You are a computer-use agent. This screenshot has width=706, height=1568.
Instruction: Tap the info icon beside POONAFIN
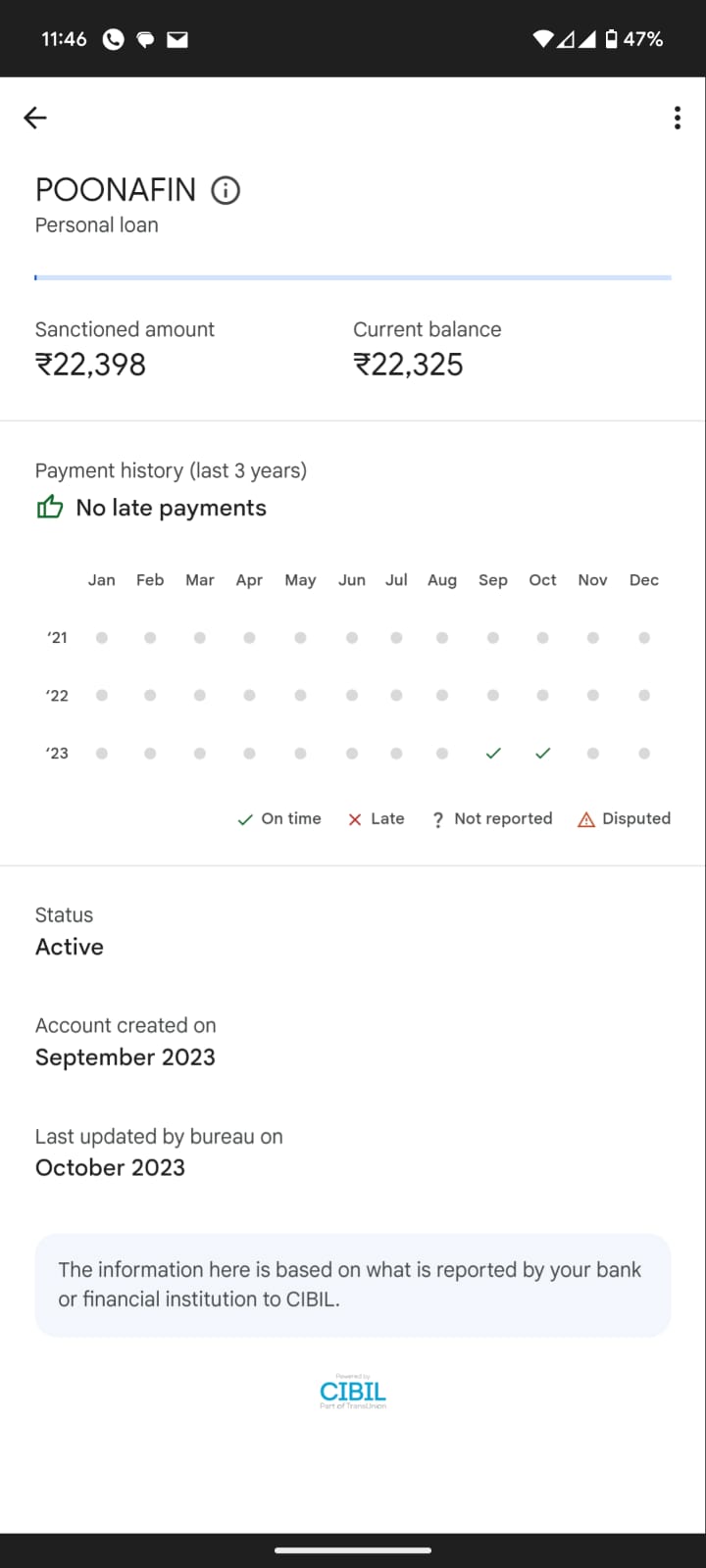pos(226,190)
